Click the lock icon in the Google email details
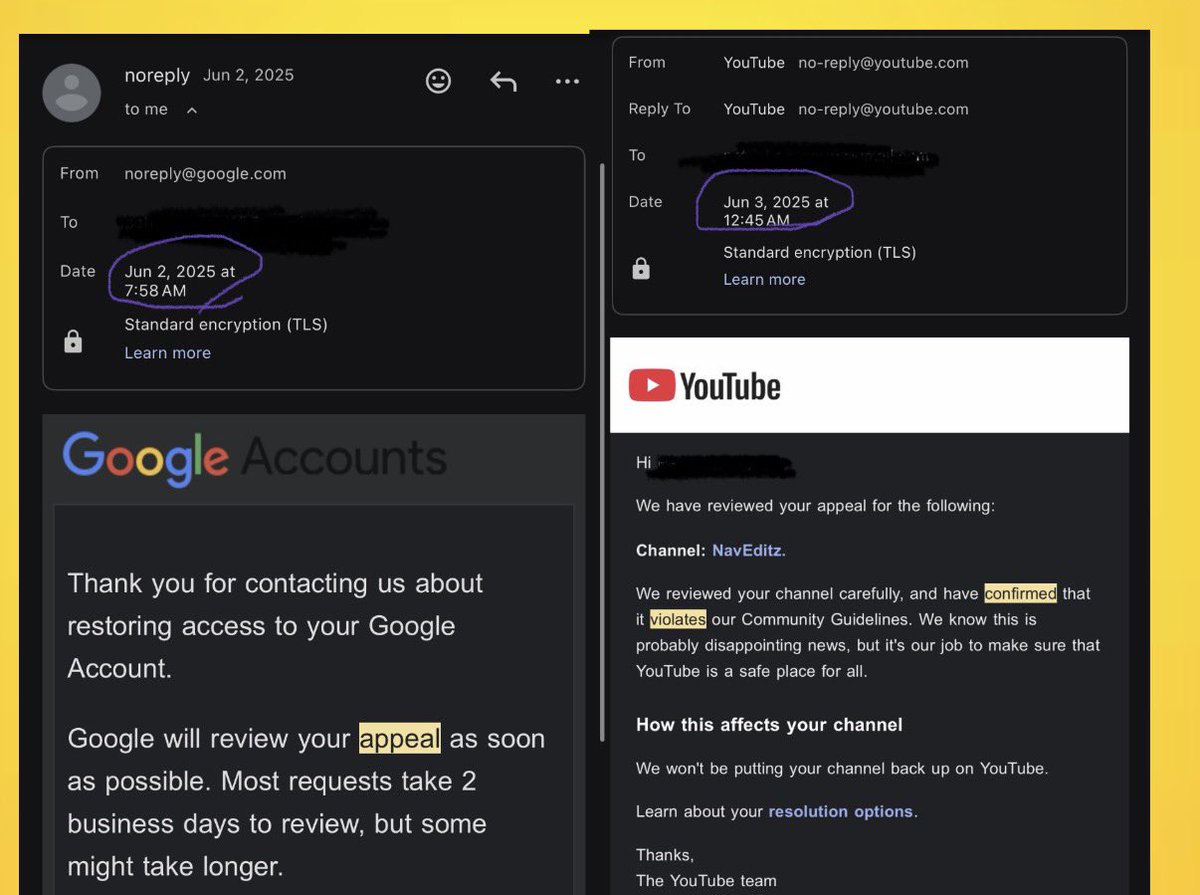Screen dimensions: 1200x895 pos(72,342)
